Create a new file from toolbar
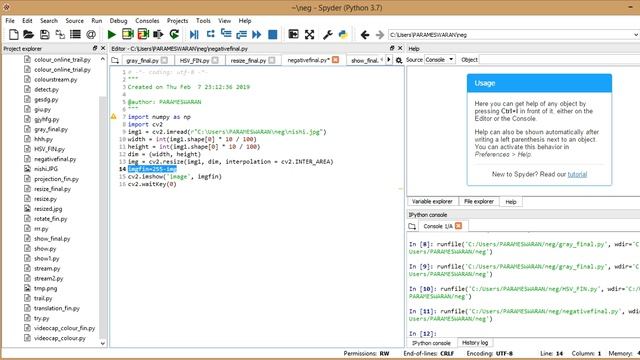Screen dimensions: 640x360 point(13,35)
